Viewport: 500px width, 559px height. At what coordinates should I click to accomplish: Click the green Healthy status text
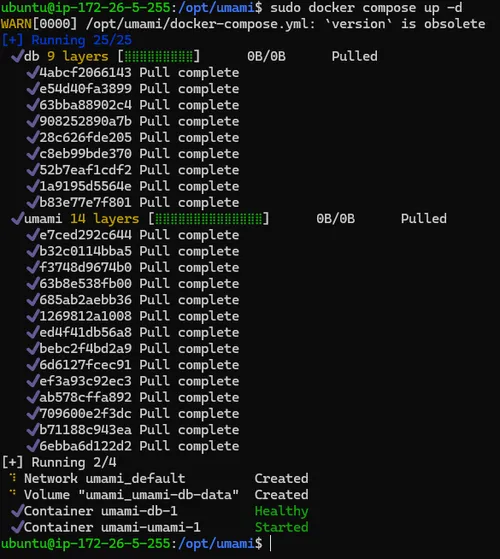pos(282,511)
